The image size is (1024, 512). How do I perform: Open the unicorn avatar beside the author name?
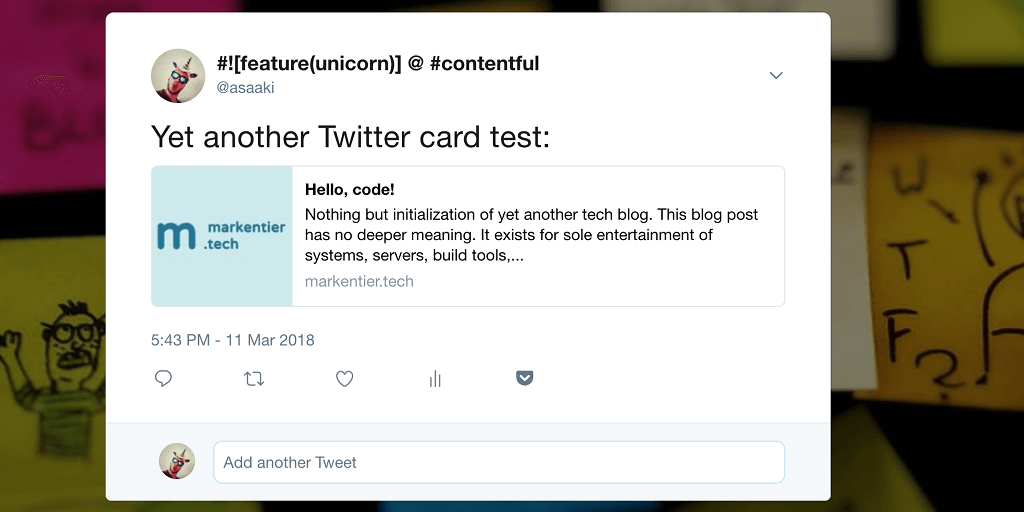178,75
